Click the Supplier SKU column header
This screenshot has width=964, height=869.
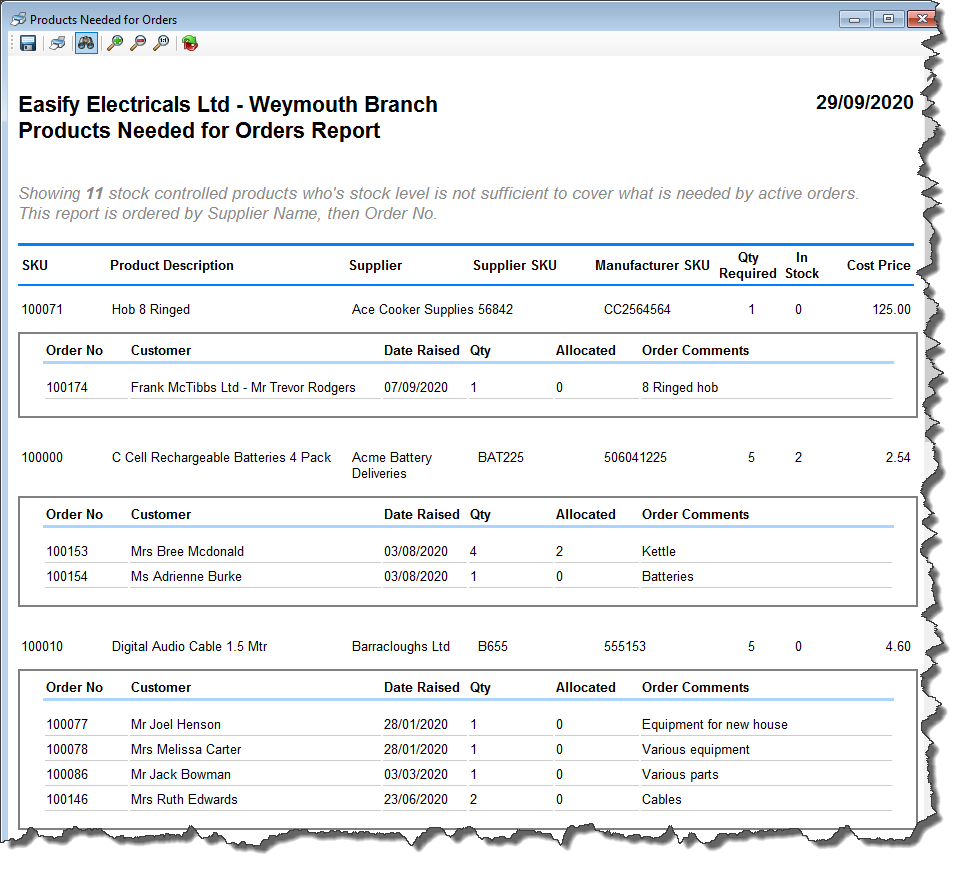click(x=514, y=266)
